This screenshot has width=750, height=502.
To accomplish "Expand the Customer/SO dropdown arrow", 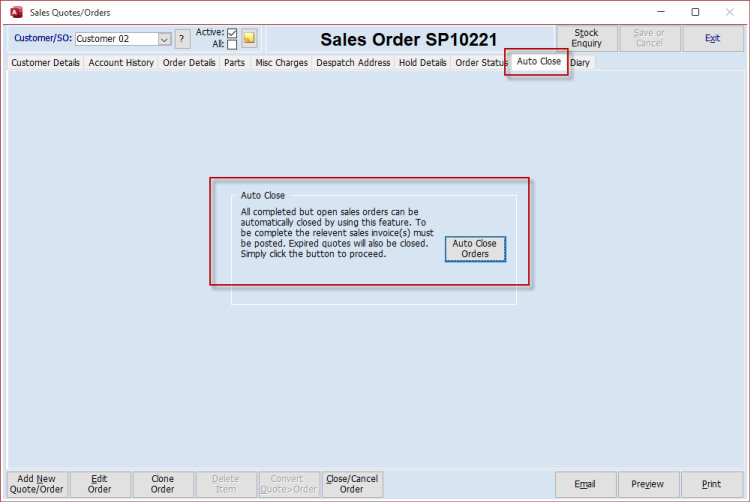I will [164, 39].
